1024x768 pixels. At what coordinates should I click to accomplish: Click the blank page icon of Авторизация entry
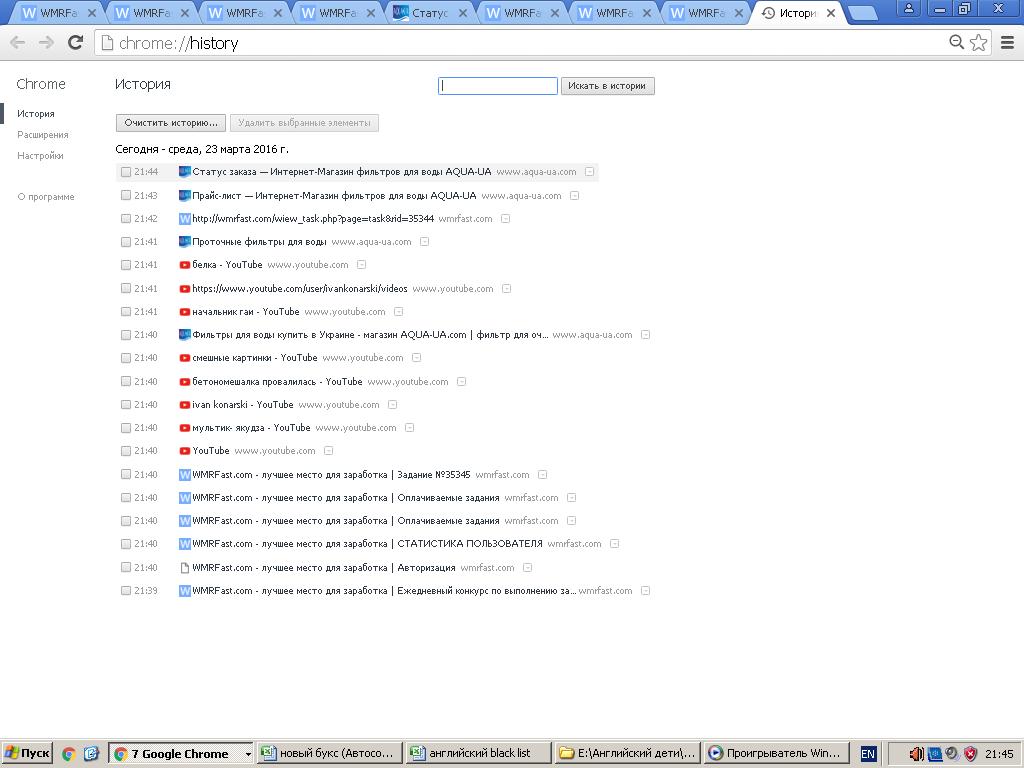coord(185,568)
